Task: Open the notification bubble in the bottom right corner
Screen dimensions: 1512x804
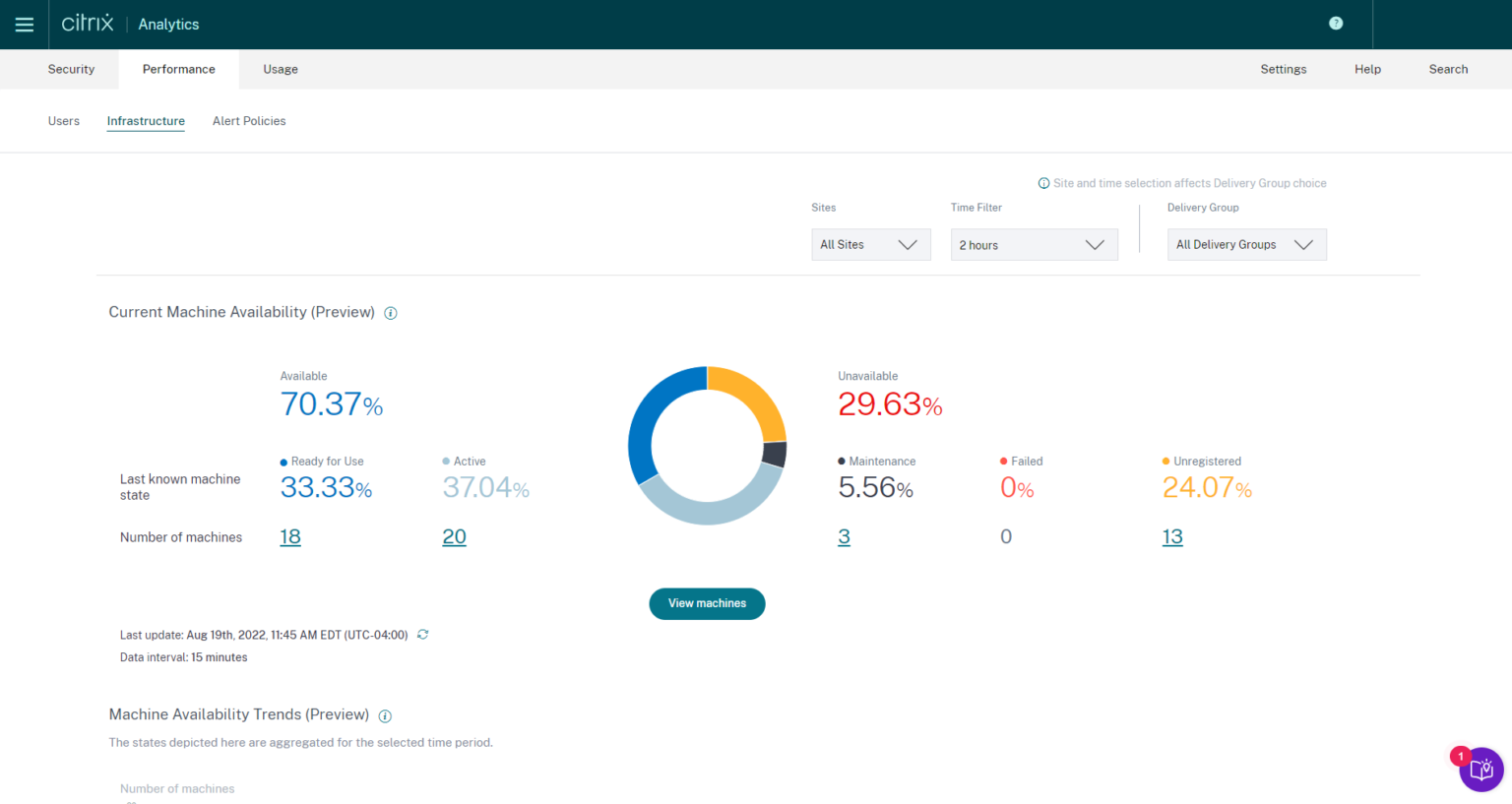Action: pos(1481,769)
